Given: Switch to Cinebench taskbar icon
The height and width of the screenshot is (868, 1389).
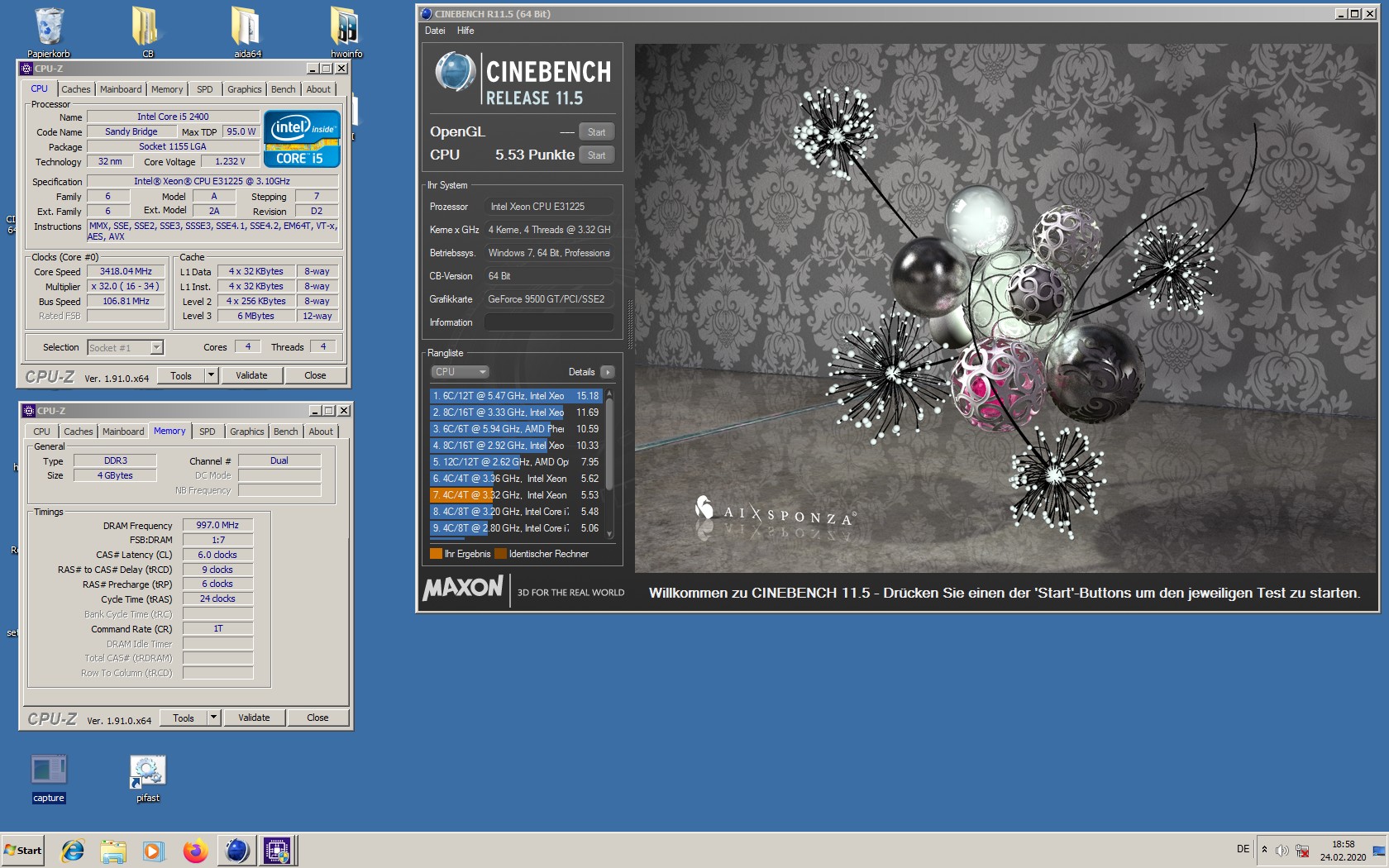Looking at the screenshot, I should click(x=236, y=851).
